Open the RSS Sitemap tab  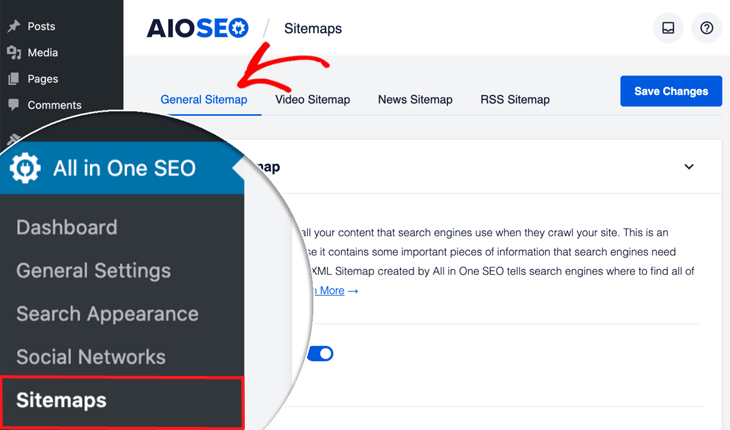coord(515,99)
